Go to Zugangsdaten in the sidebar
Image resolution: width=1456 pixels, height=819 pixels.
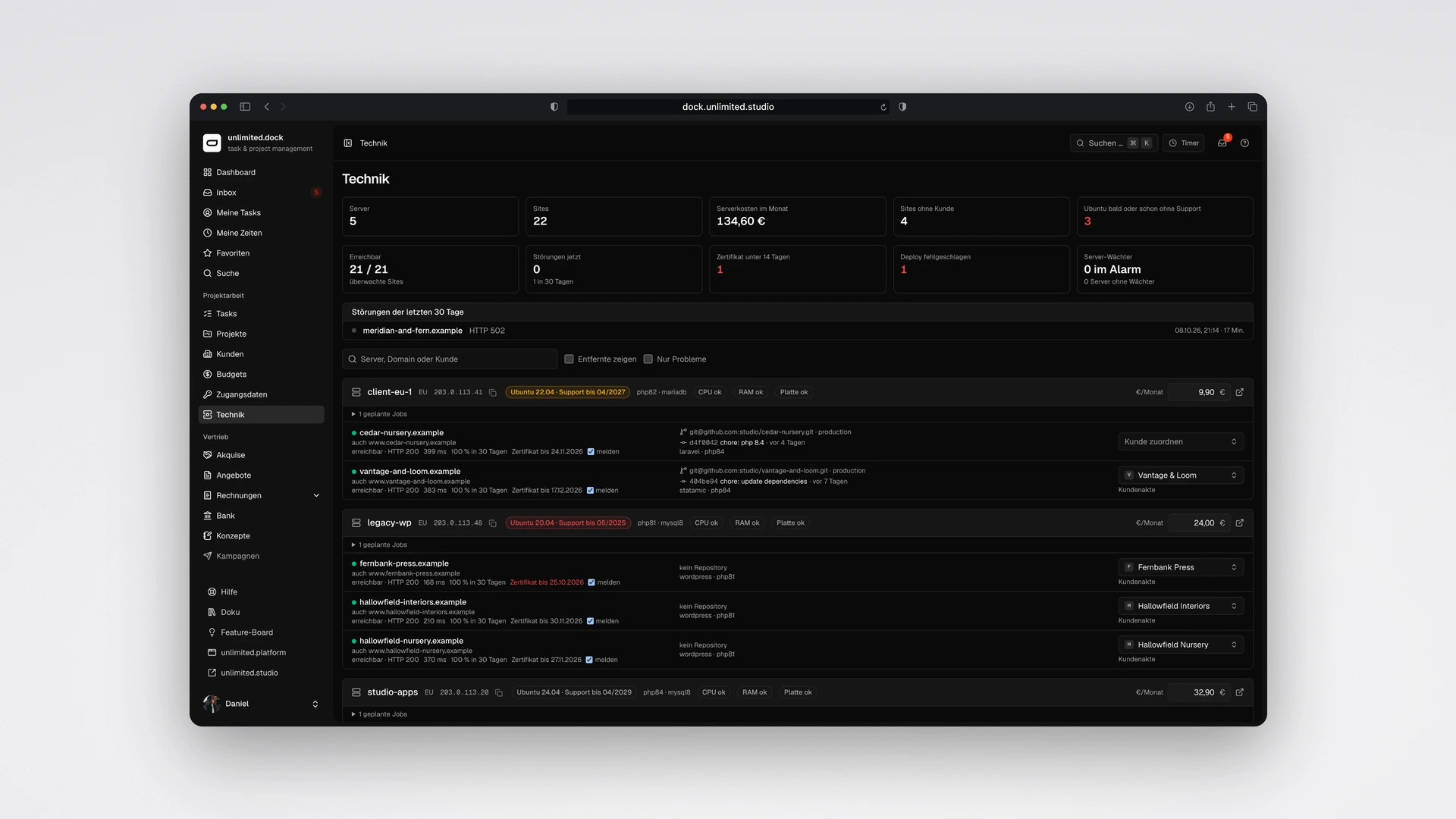tap(261, 394)
